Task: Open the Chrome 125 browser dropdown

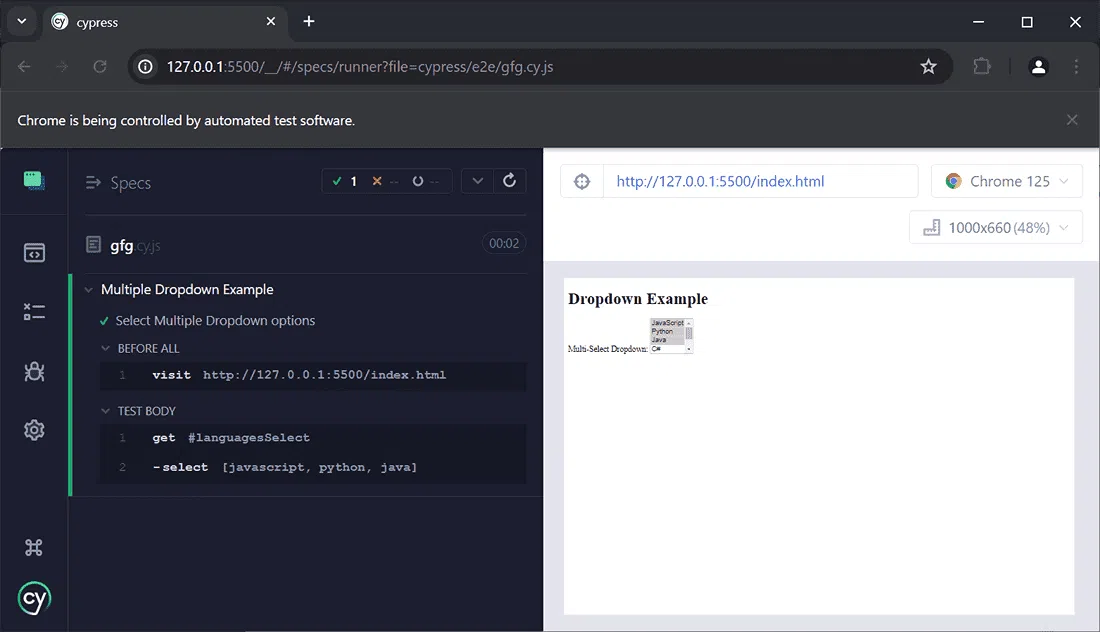Action: coord(1007,182)
